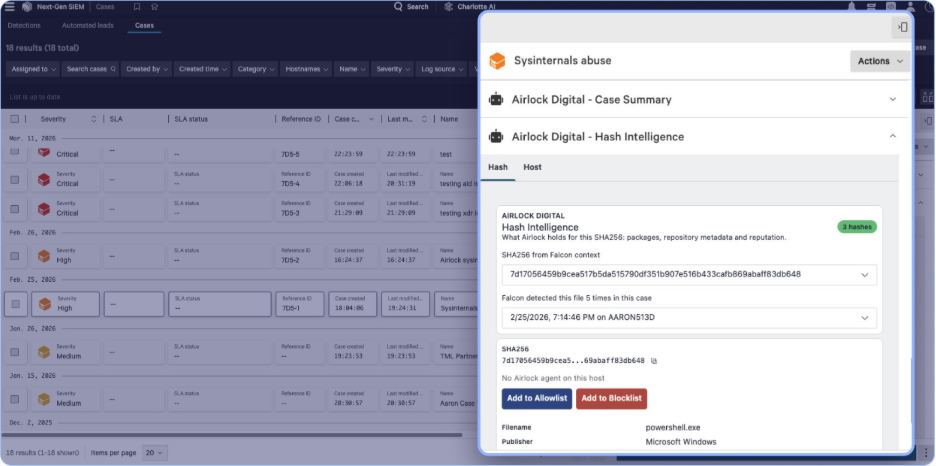Click orange High severity icon for 7D5-2
Viewport: 936px width, 466px height.
(44, 256)
